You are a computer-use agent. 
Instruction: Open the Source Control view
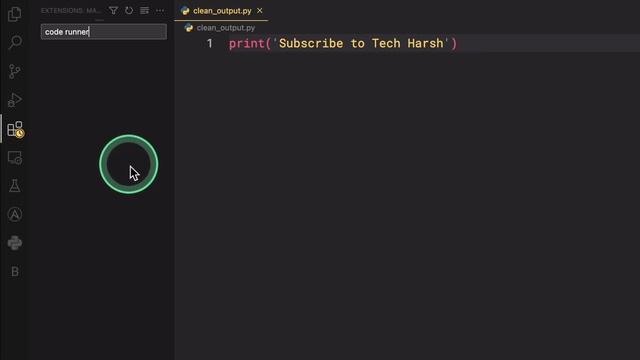15,71
